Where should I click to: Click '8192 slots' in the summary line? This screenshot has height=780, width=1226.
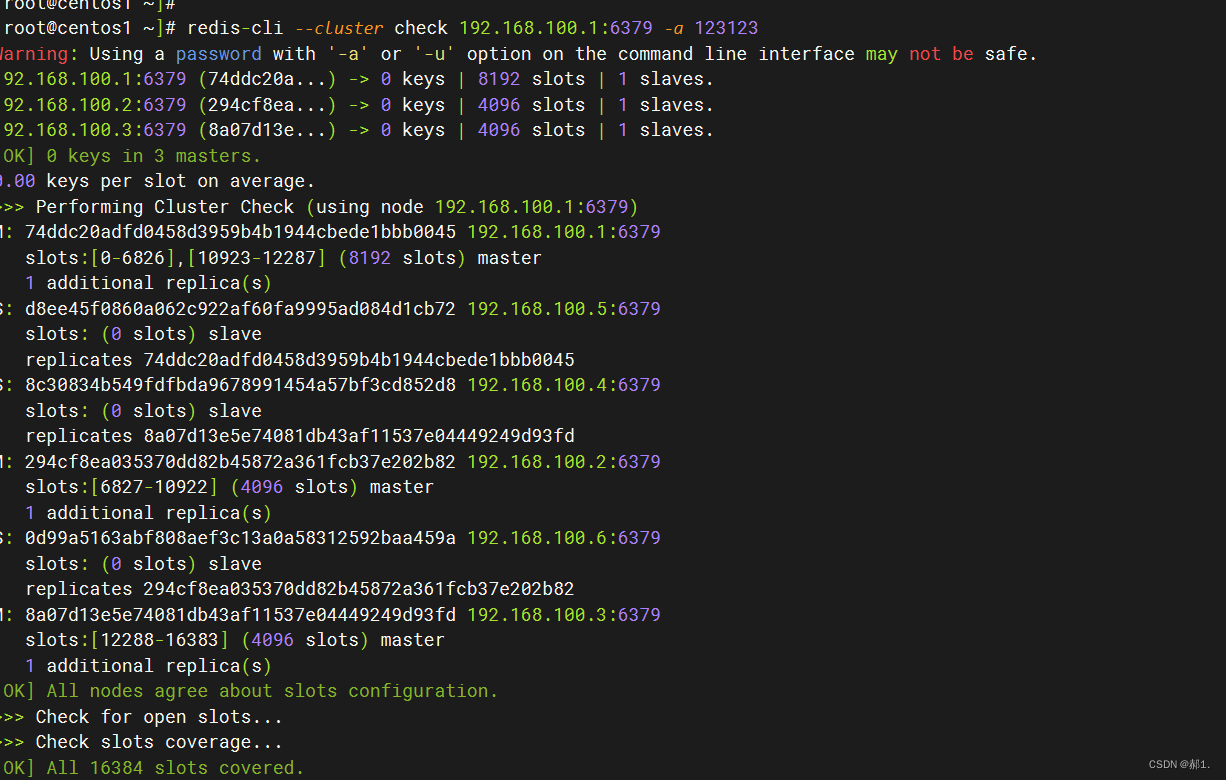531,79
